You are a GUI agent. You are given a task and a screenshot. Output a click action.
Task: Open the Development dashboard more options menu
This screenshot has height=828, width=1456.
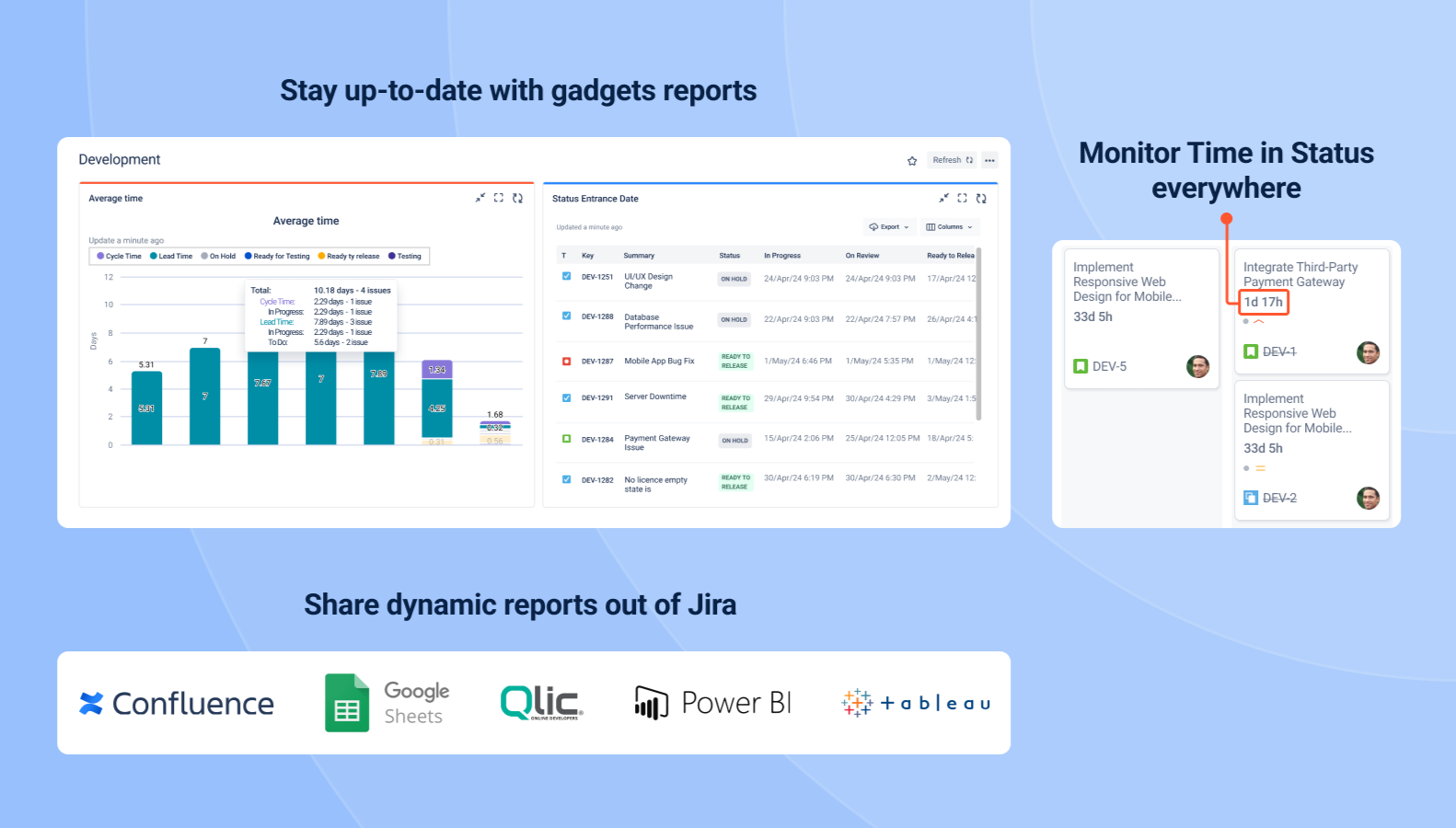(x=989, y=160)
